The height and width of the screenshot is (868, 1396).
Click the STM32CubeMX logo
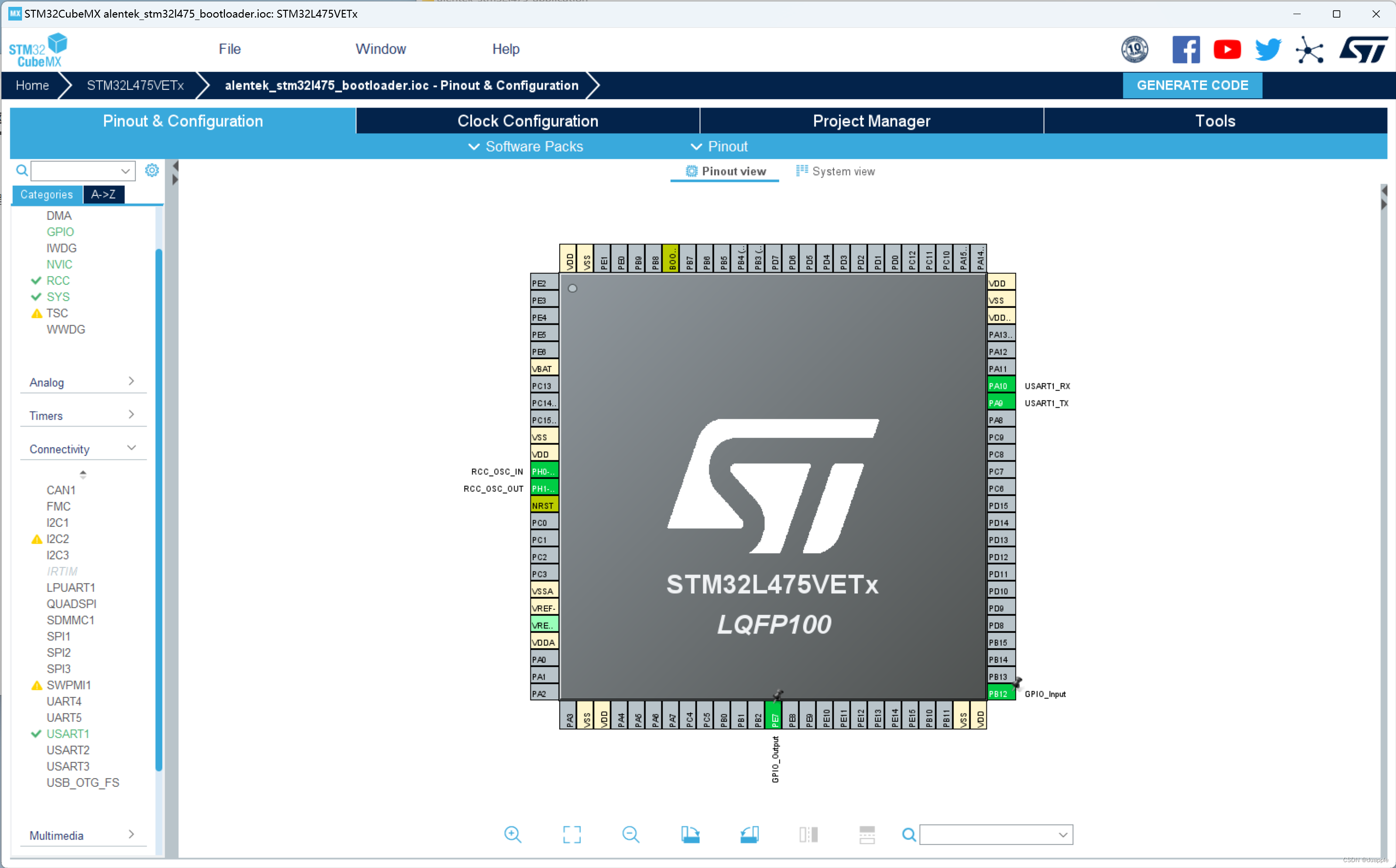click(x=38, y=50)
